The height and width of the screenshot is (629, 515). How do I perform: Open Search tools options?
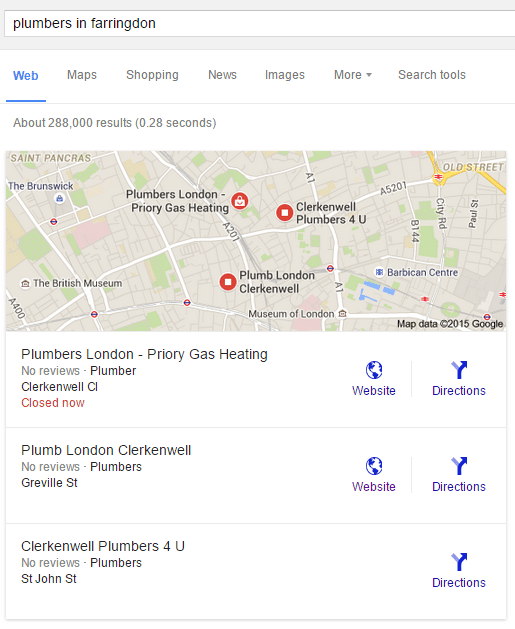(x=432, y=75)
